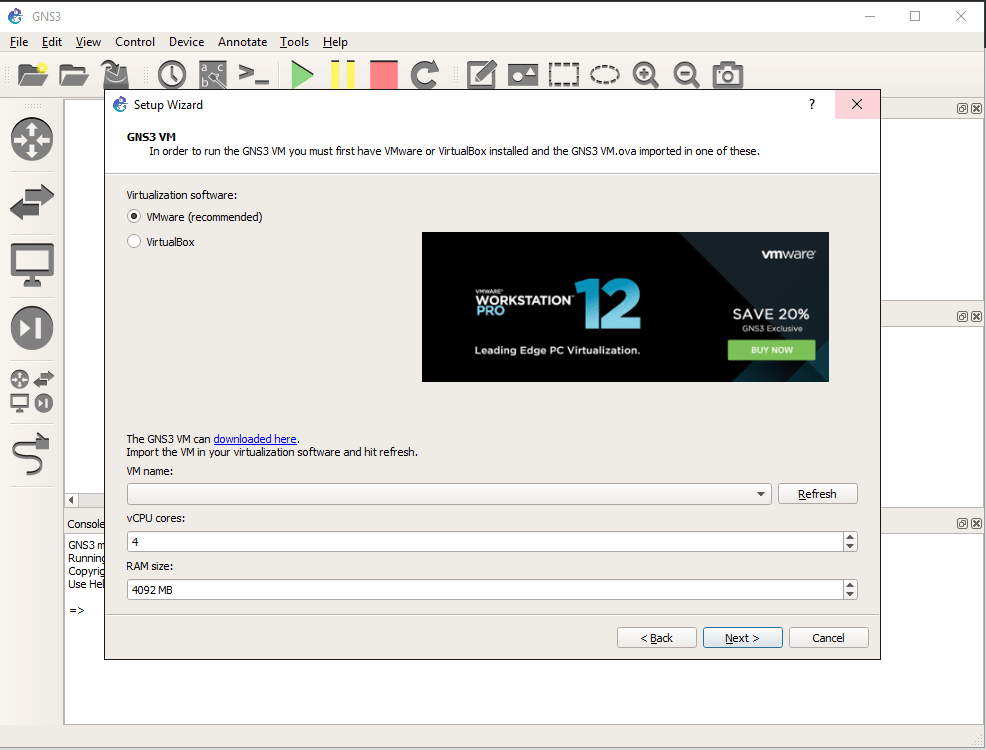Click the Refresh button

tap(817, 494)
